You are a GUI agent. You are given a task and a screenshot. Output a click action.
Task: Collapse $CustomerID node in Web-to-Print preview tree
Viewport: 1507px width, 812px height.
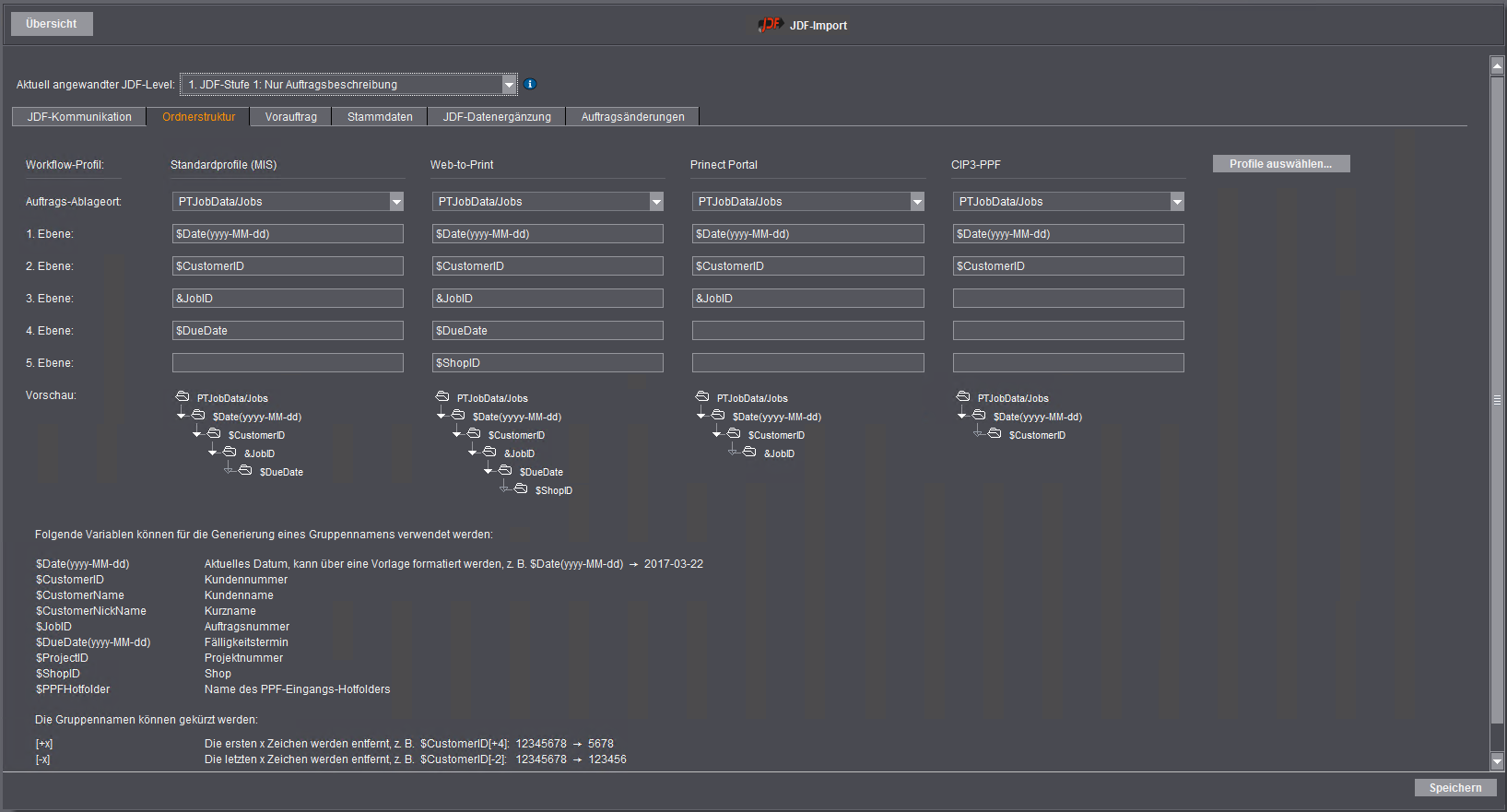point(457,434)
